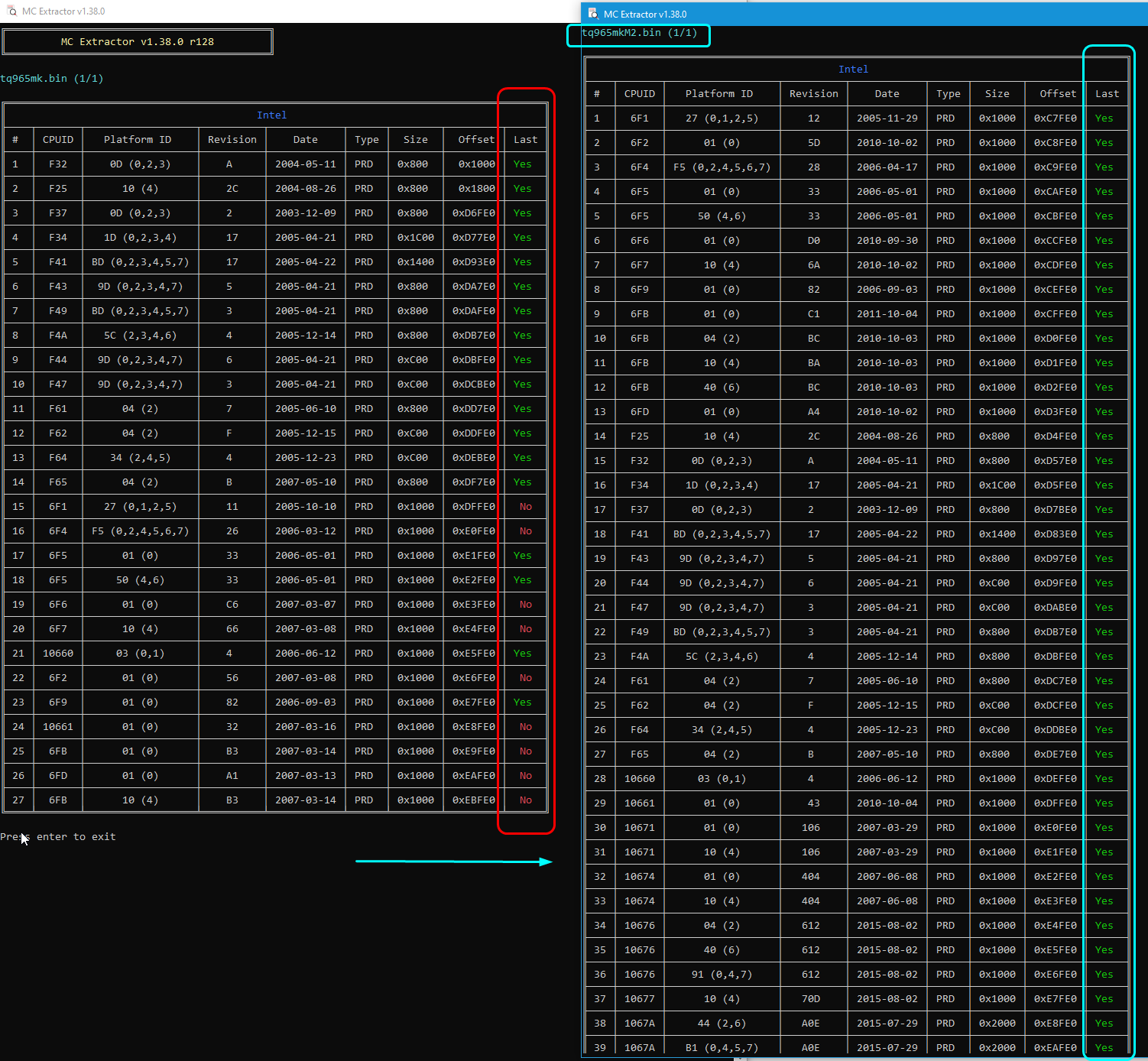Click date '2005-10-10' in left window

pos(306,507)
